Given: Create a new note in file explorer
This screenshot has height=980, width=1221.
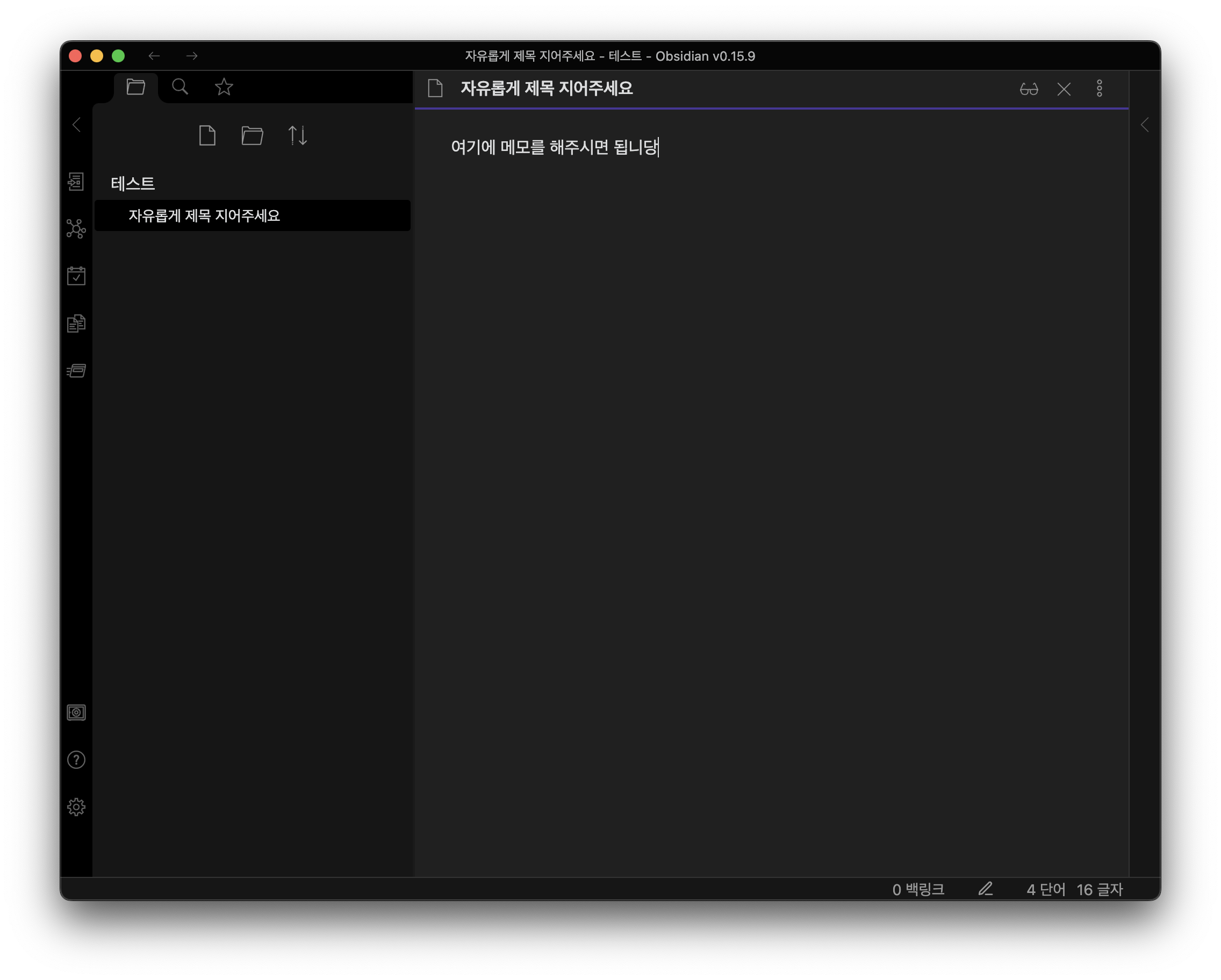Looking at the screenshot, I should point(207,136).
